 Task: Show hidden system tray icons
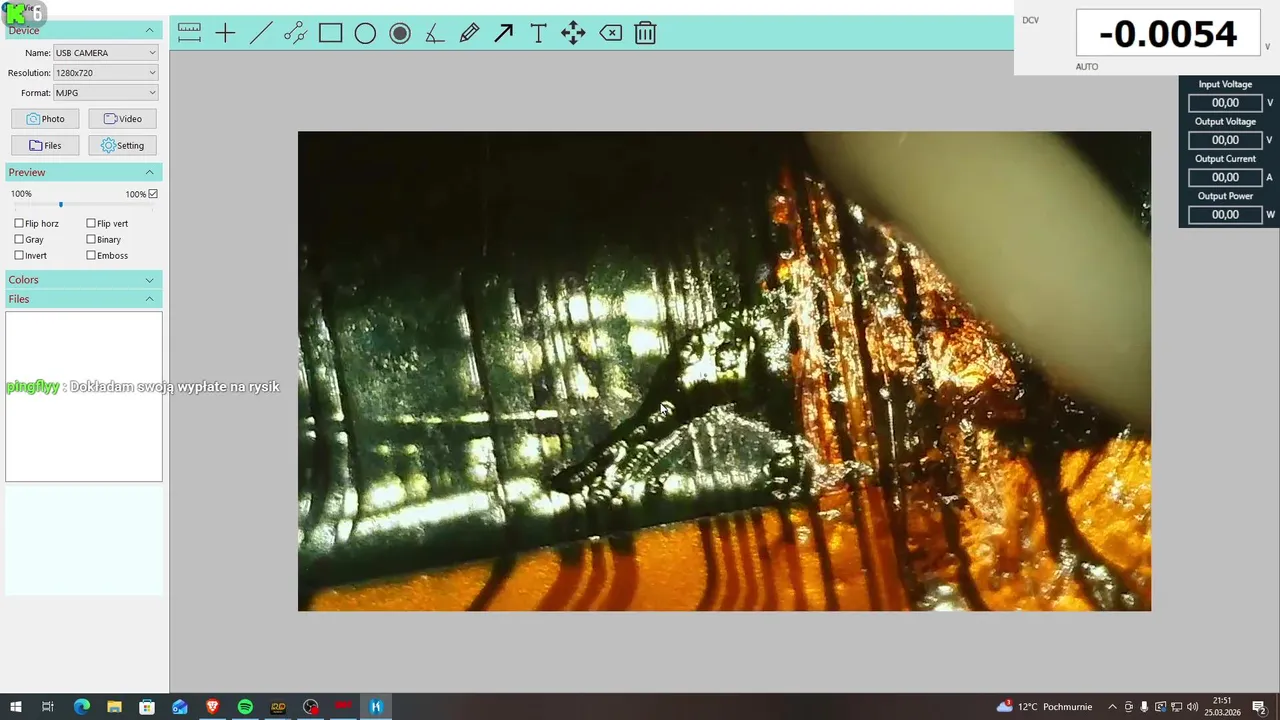[1112, 707]
